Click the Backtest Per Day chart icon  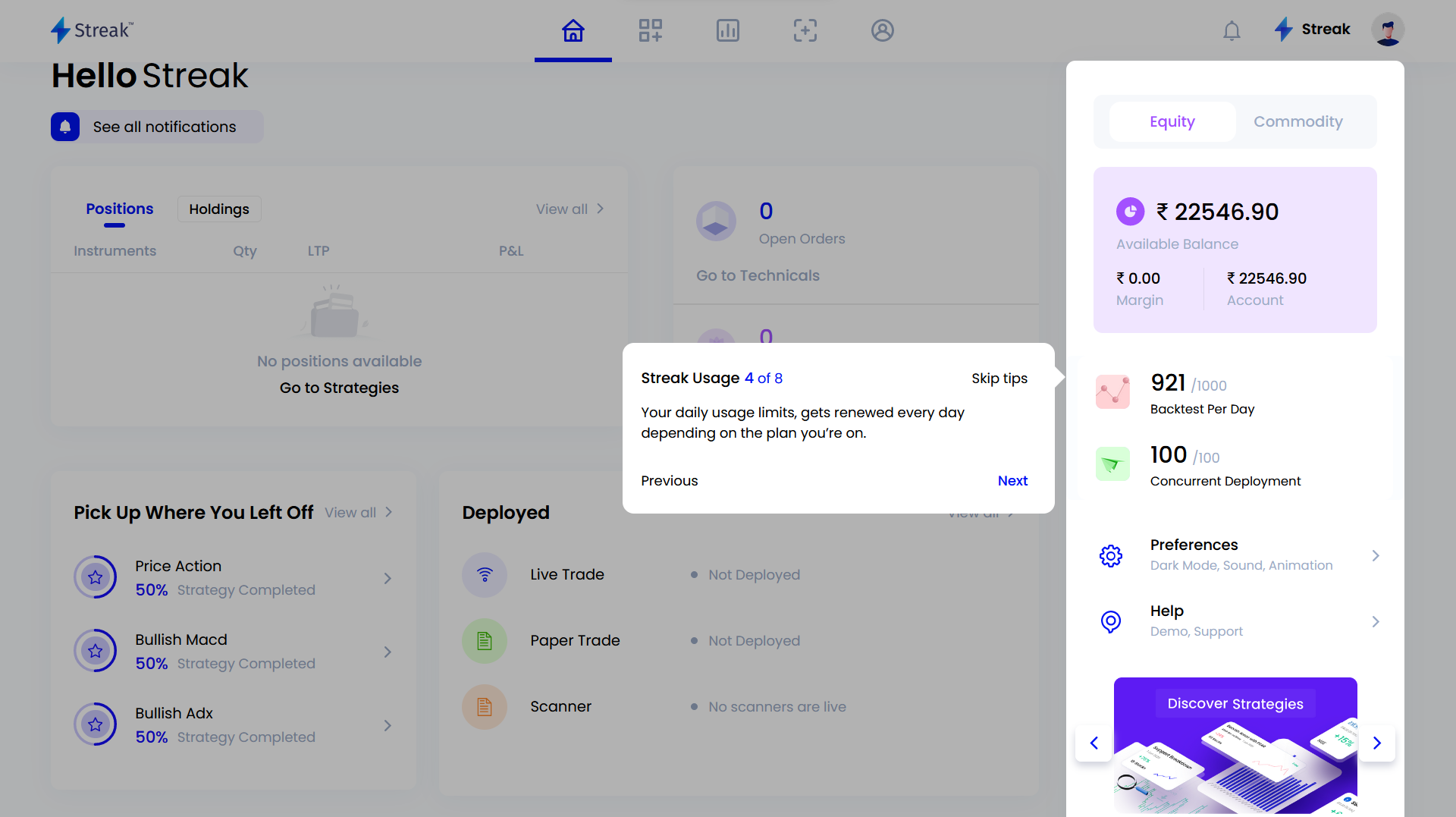[1112, 391]
